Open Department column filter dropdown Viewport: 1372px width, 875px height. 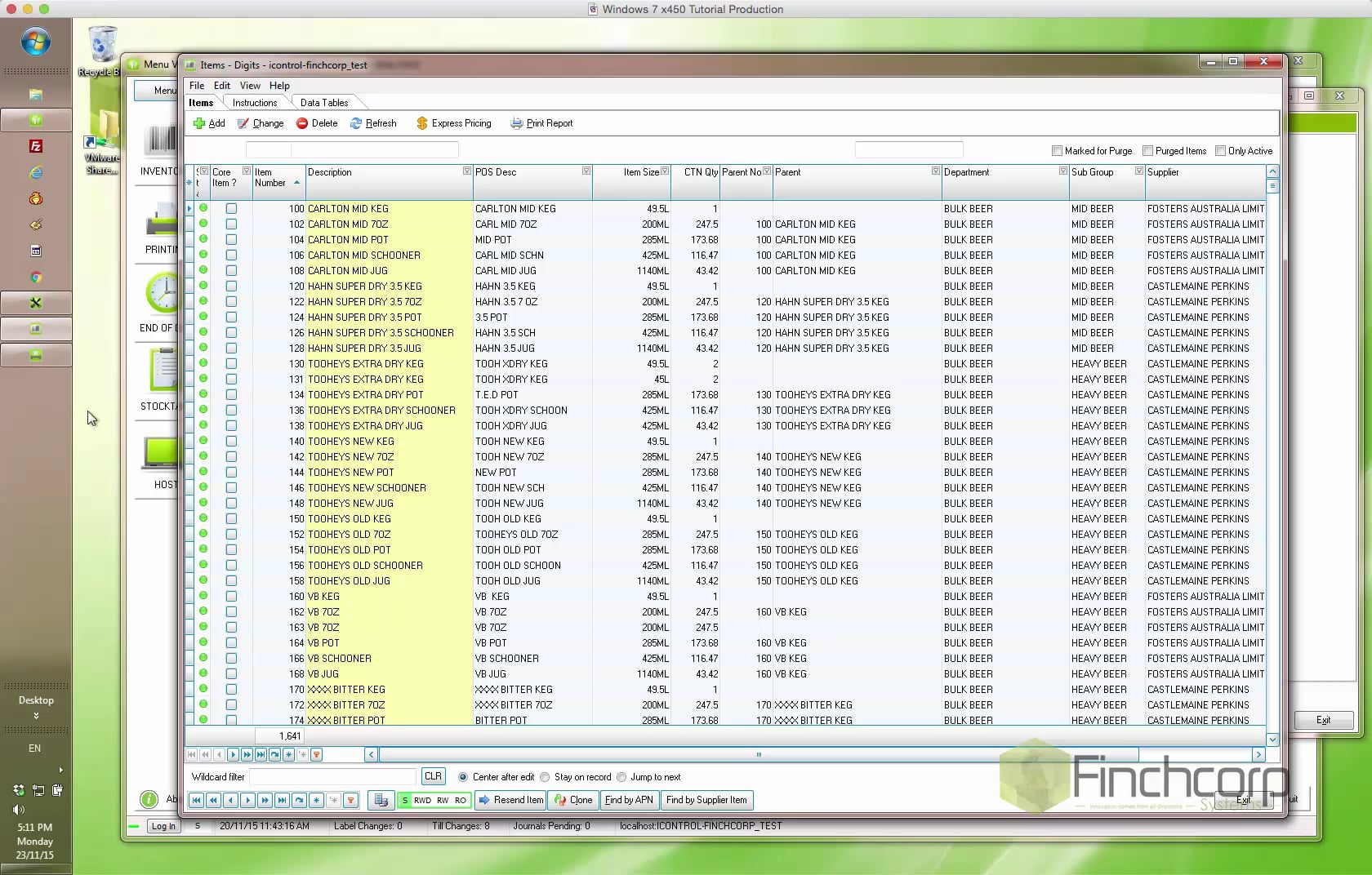coord(1063,171)
